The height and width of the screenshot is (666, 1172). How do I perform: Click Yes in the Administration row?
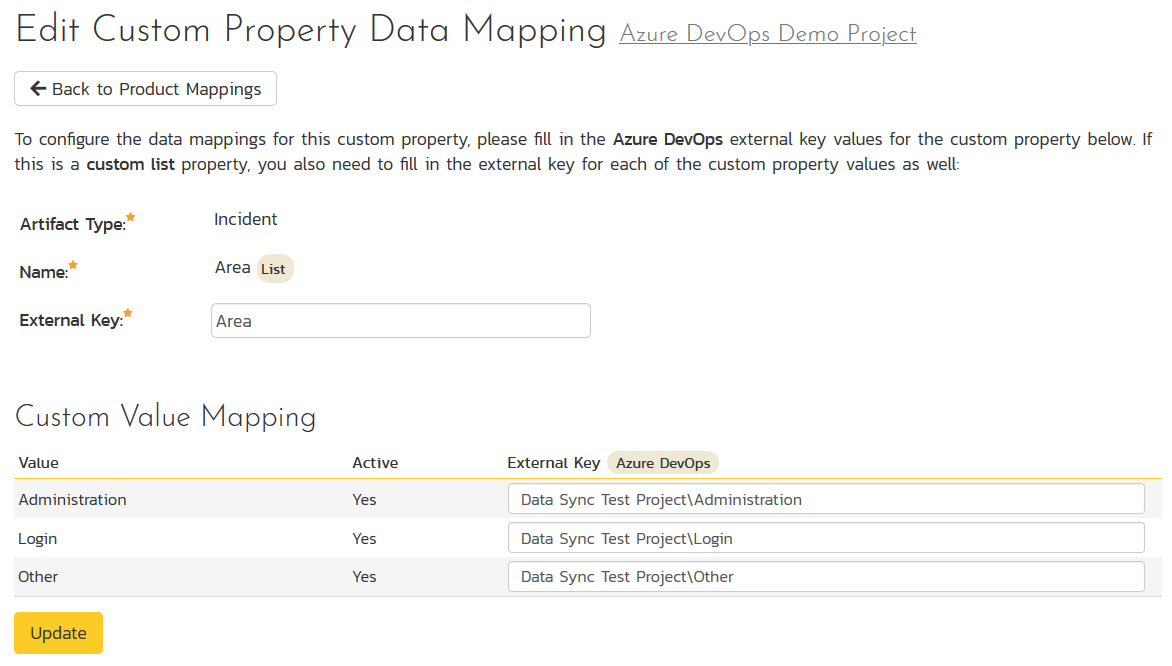[364, 499]
